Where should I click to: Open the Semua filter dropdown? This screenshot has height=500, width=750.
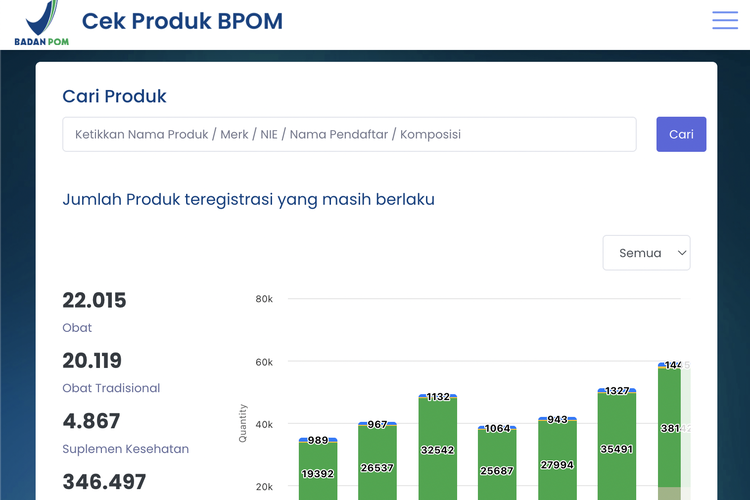coord(646,253)
